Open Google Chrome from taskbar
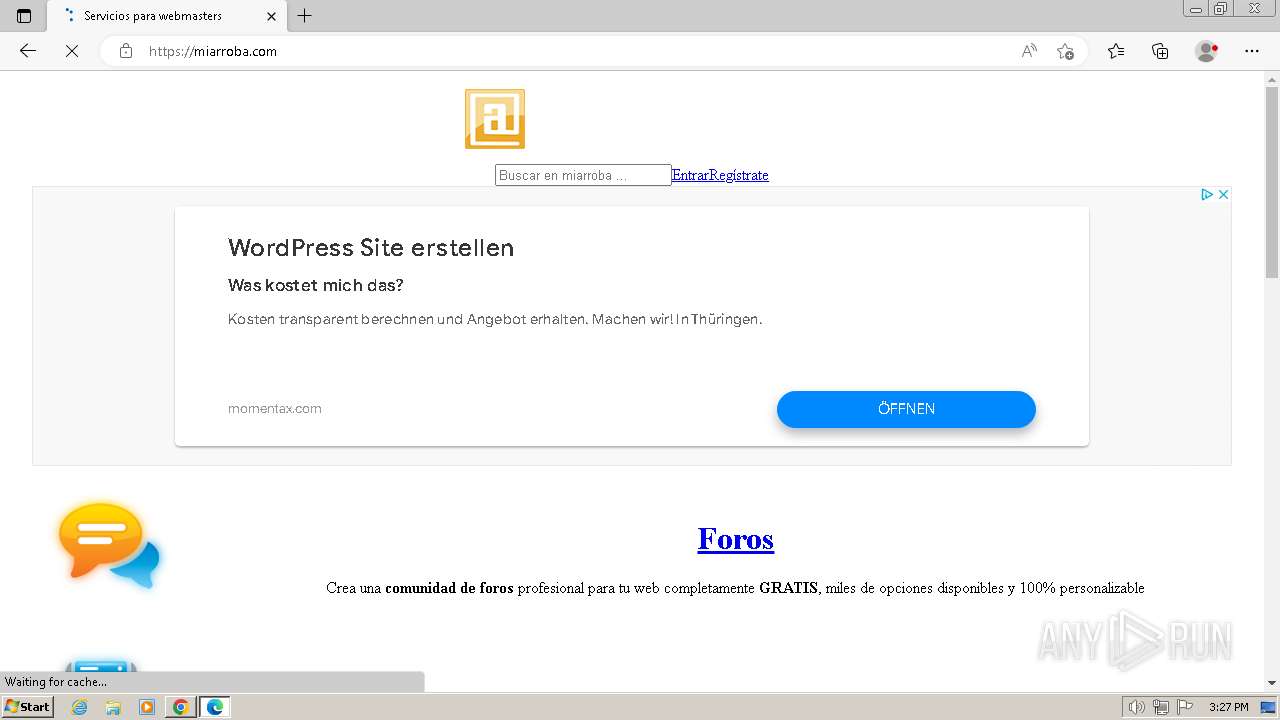1280x720 pixels. coord(181,707)
